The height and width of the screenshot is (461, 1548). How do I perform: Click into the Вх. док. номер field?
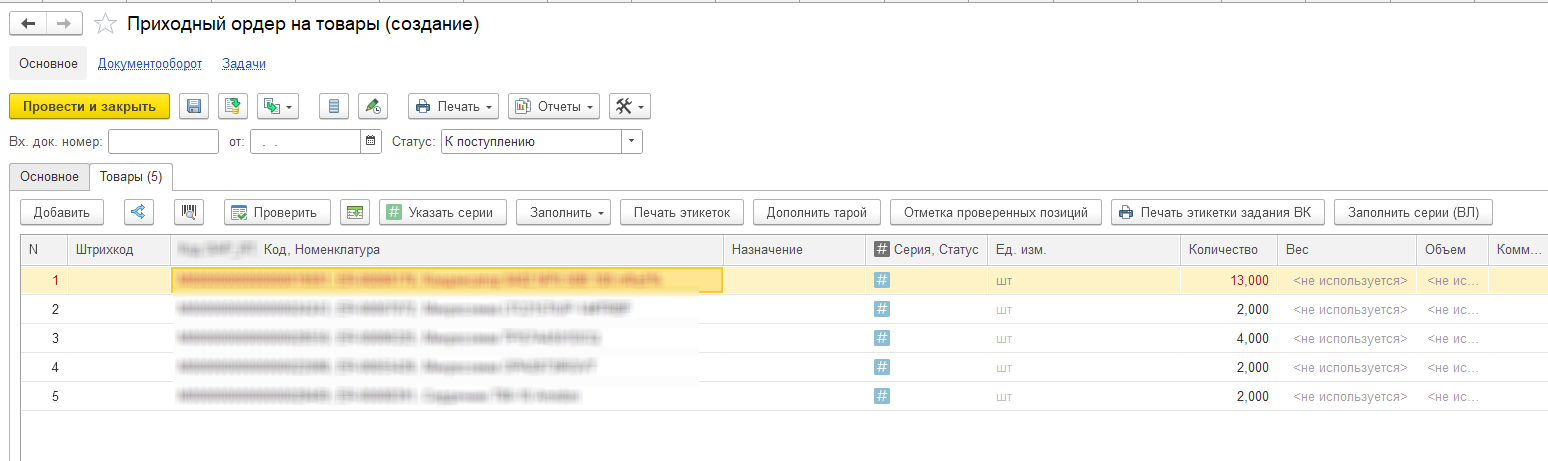click(x=163, y=142)
